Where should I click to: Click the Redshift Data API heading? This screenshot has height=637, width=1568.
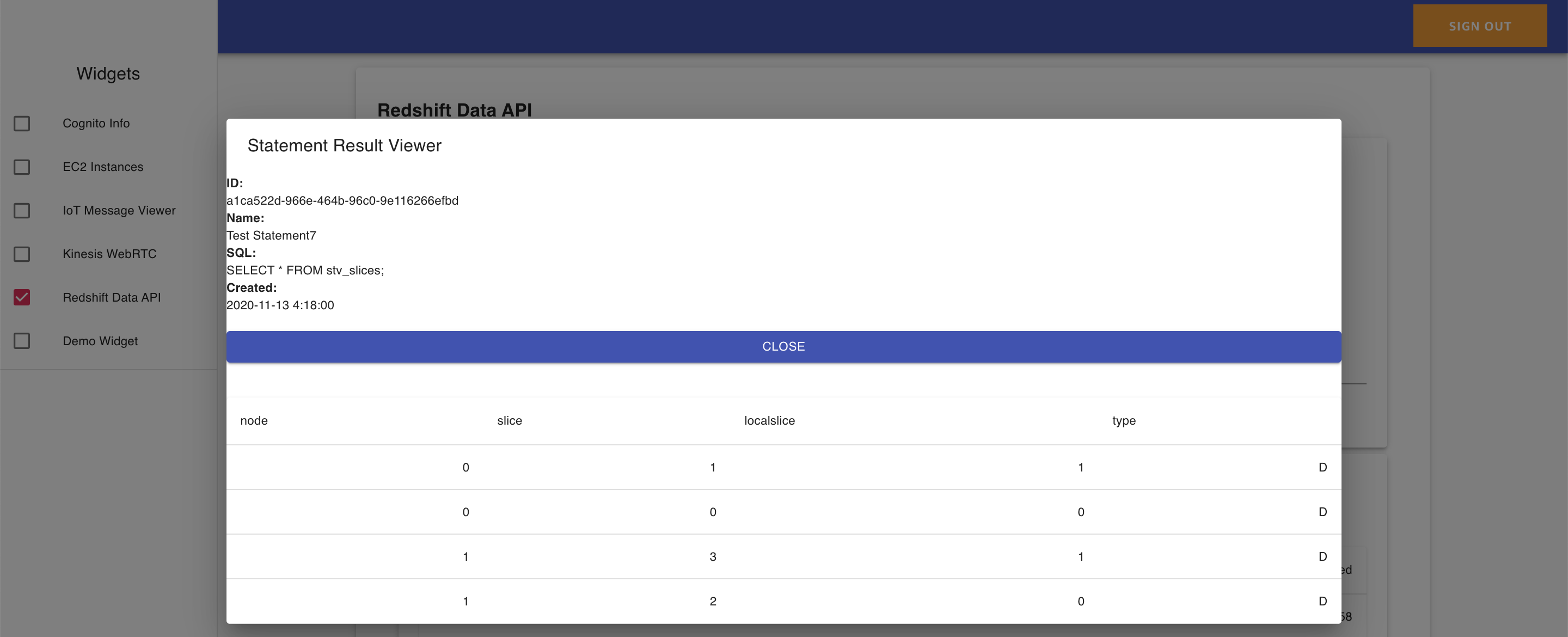(454, 109)
